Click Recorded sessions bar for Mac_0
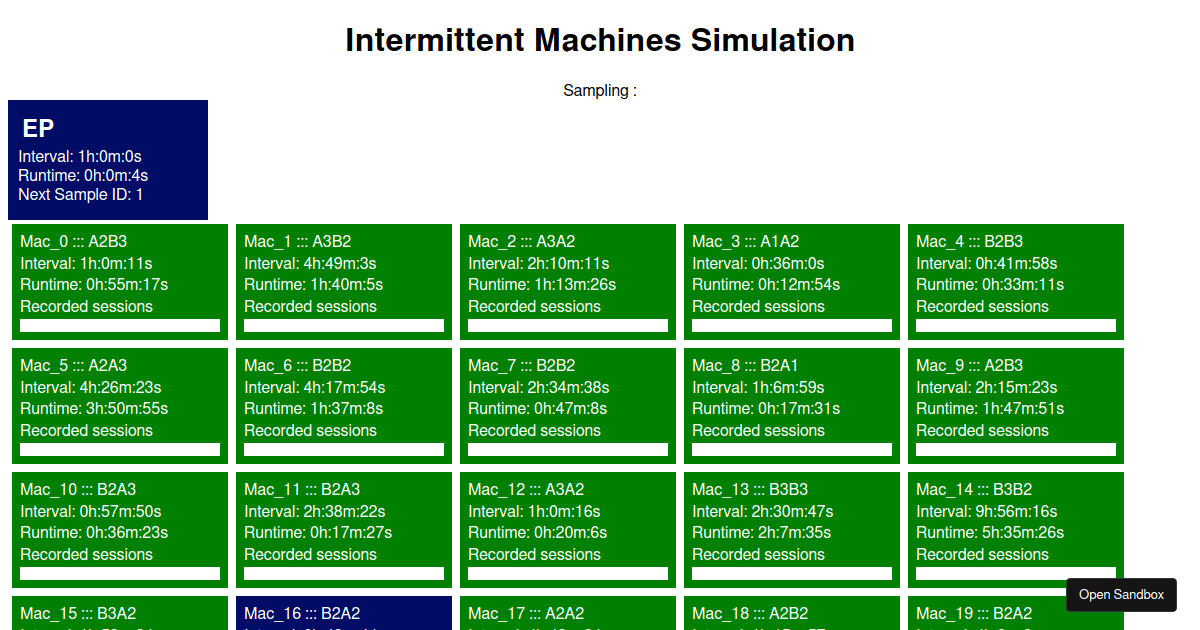This screenshot has width=1200, height=630. click(x=119, y=326)
